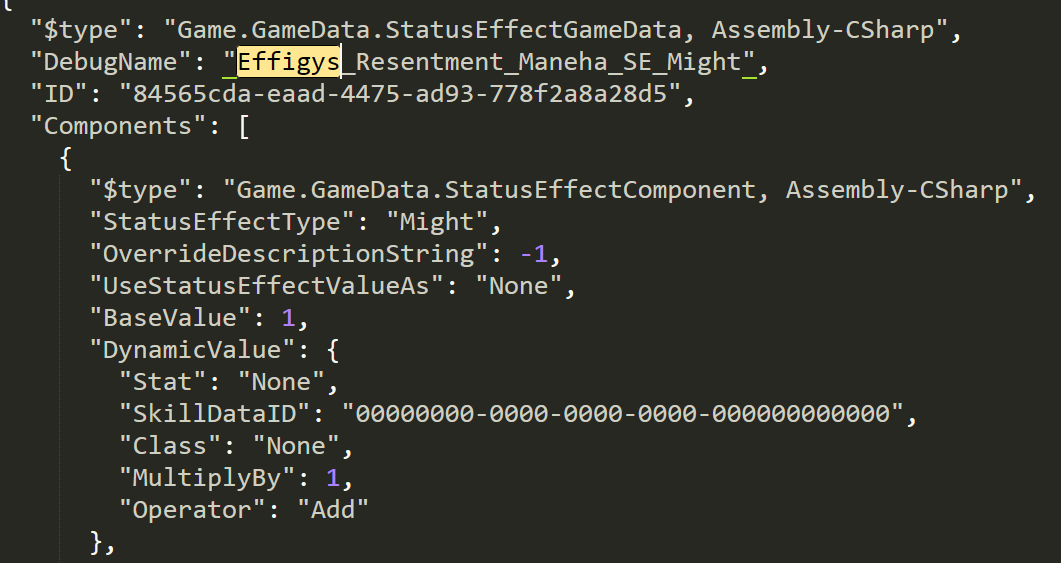Select the "Might" value string
The width and height of the screenshot is (1061, 563).
(x=443, y=222)
